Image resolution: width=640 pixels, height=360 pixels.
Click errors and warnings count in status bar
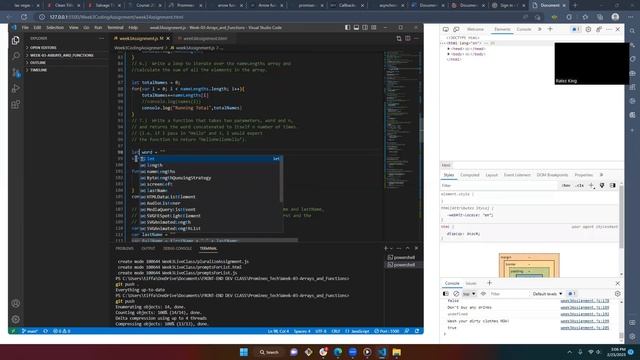(62, 331)
